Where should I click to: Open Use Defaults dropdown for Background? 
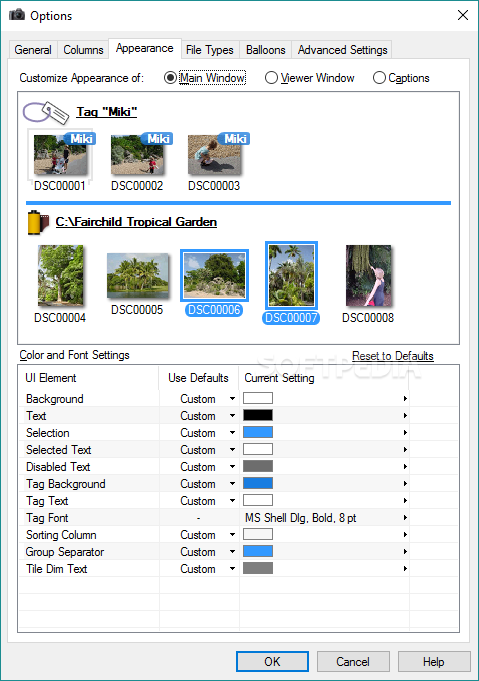[x=232, y=399]
